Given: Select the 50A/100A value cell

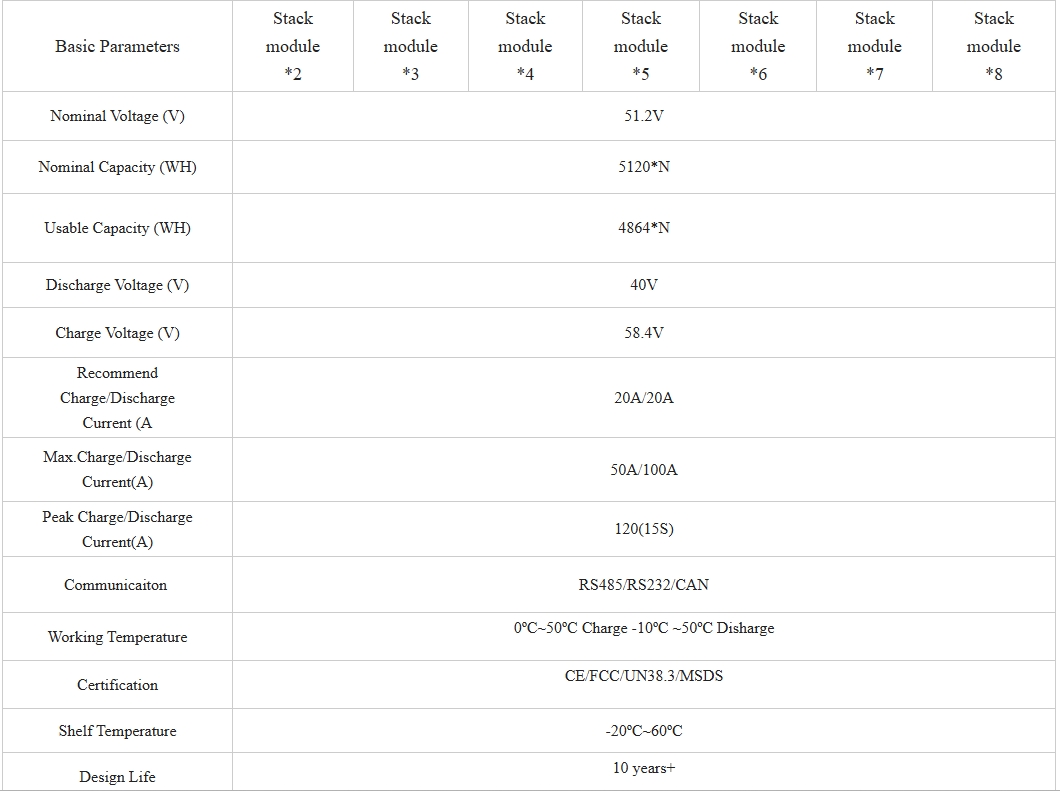Looking at the screenshot, I should pos(644,470).
